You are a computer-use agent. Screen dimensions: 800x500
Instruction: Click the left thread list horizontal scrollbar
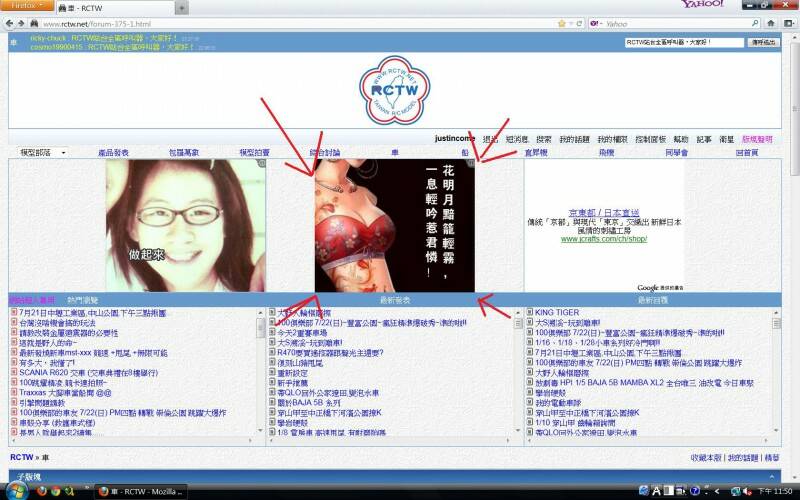click(134, 440)
